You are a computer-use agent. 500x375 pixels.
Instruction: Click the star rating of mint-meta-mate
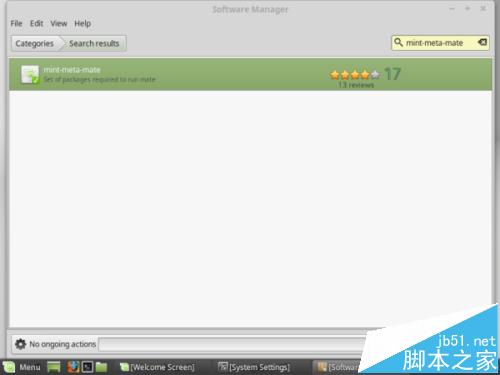pyautogui.click(x=355, y=75)
